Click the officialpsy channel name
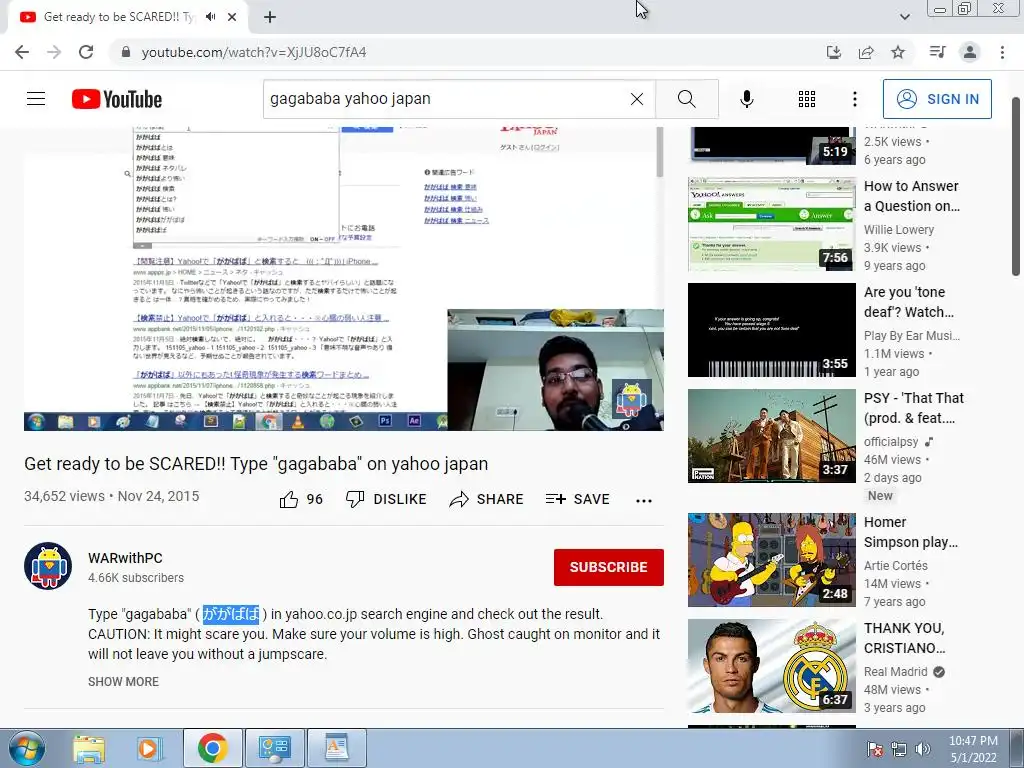This screenshot has height=768, width=1024. pyautogui.click(x=891, y=441)
